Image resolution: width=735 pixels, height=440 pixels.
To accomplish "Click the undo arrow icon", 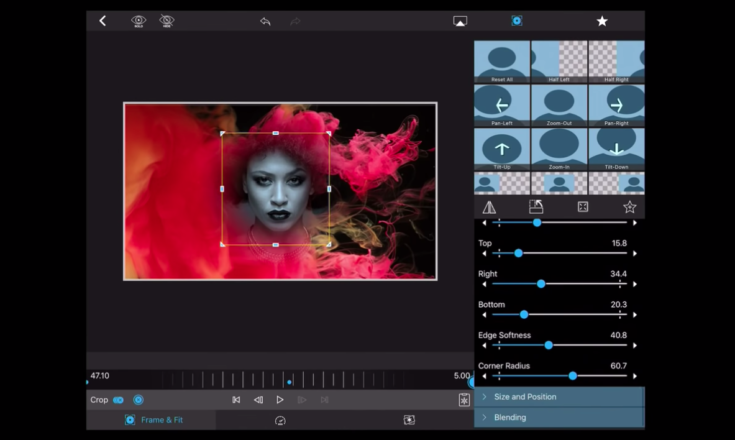I will click(265, 21).
